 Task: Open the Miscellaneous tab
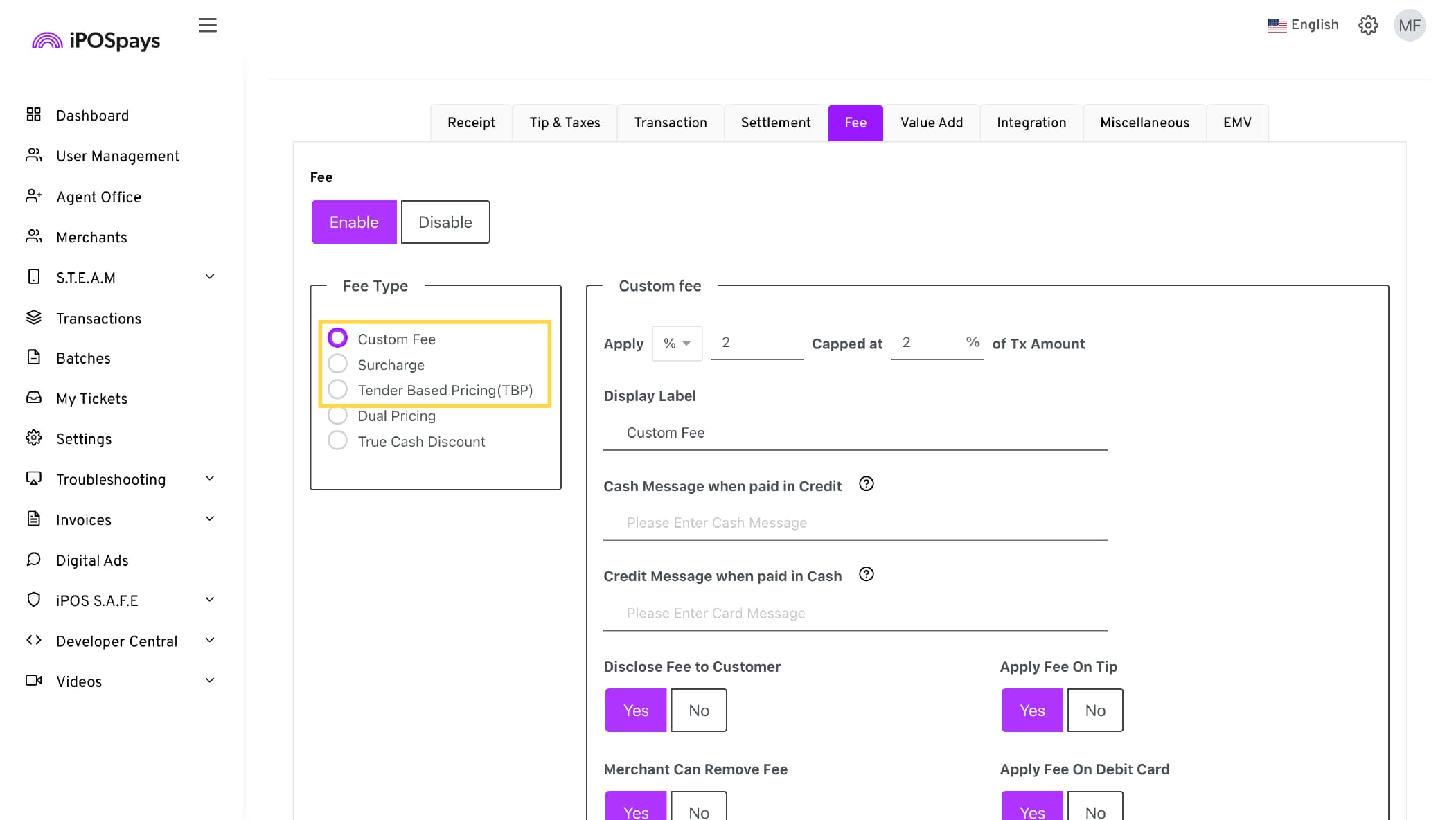coord(1144,123)
